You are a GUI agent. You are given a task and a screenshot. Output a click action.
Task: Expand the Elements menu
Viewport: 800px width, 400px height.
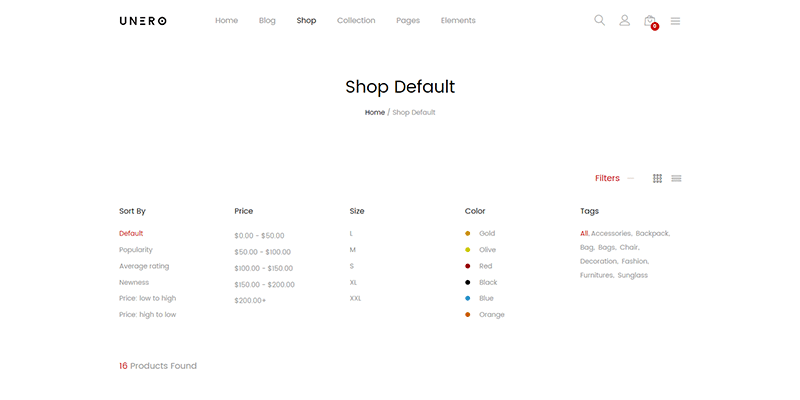pyautogui.click(x=458, y=21)
